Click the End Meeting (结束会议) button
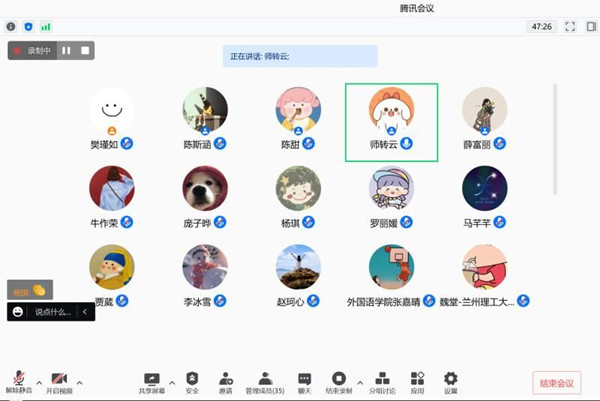 (556, 383)
